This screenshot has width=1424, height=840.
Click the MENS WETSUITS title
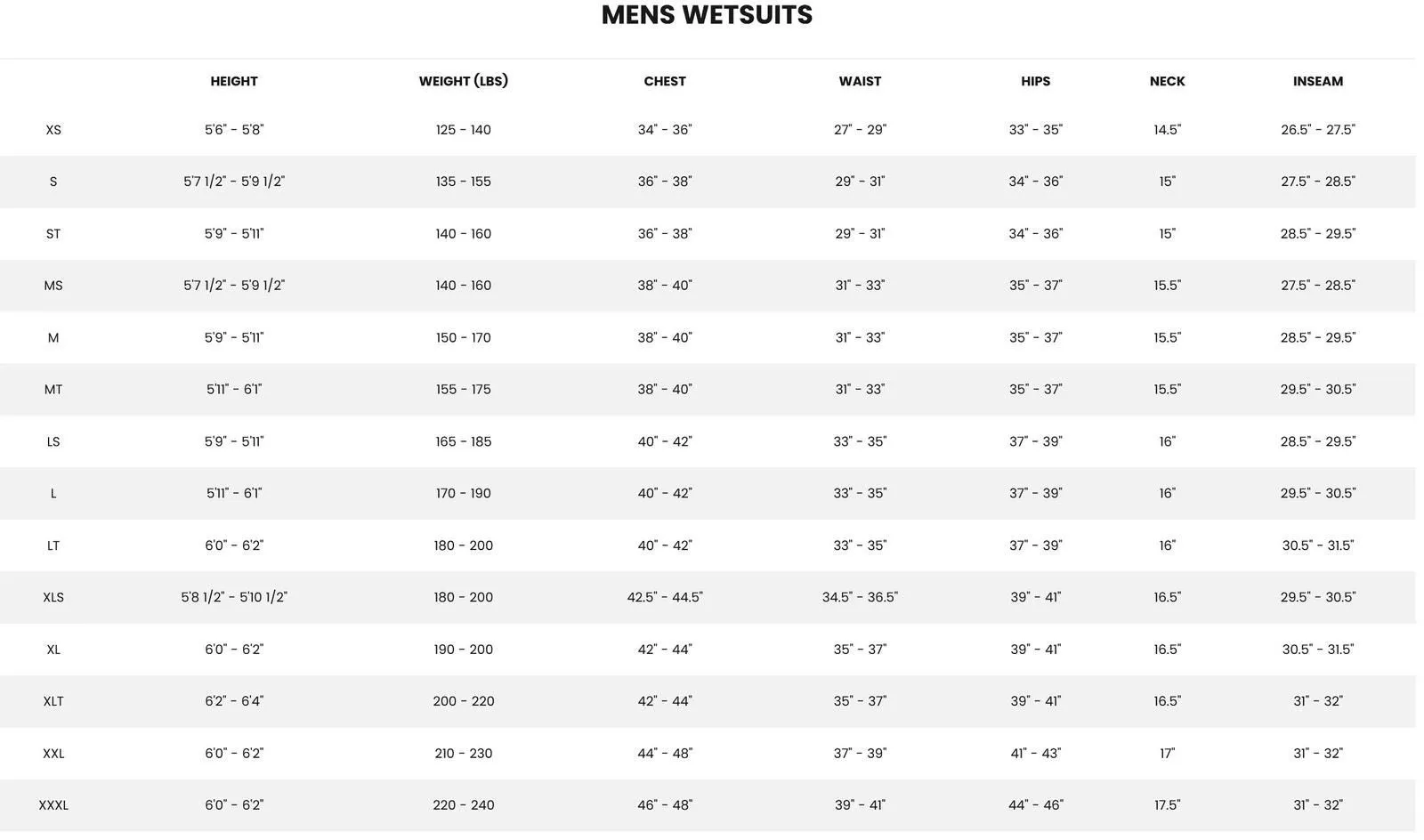(707, 15)
